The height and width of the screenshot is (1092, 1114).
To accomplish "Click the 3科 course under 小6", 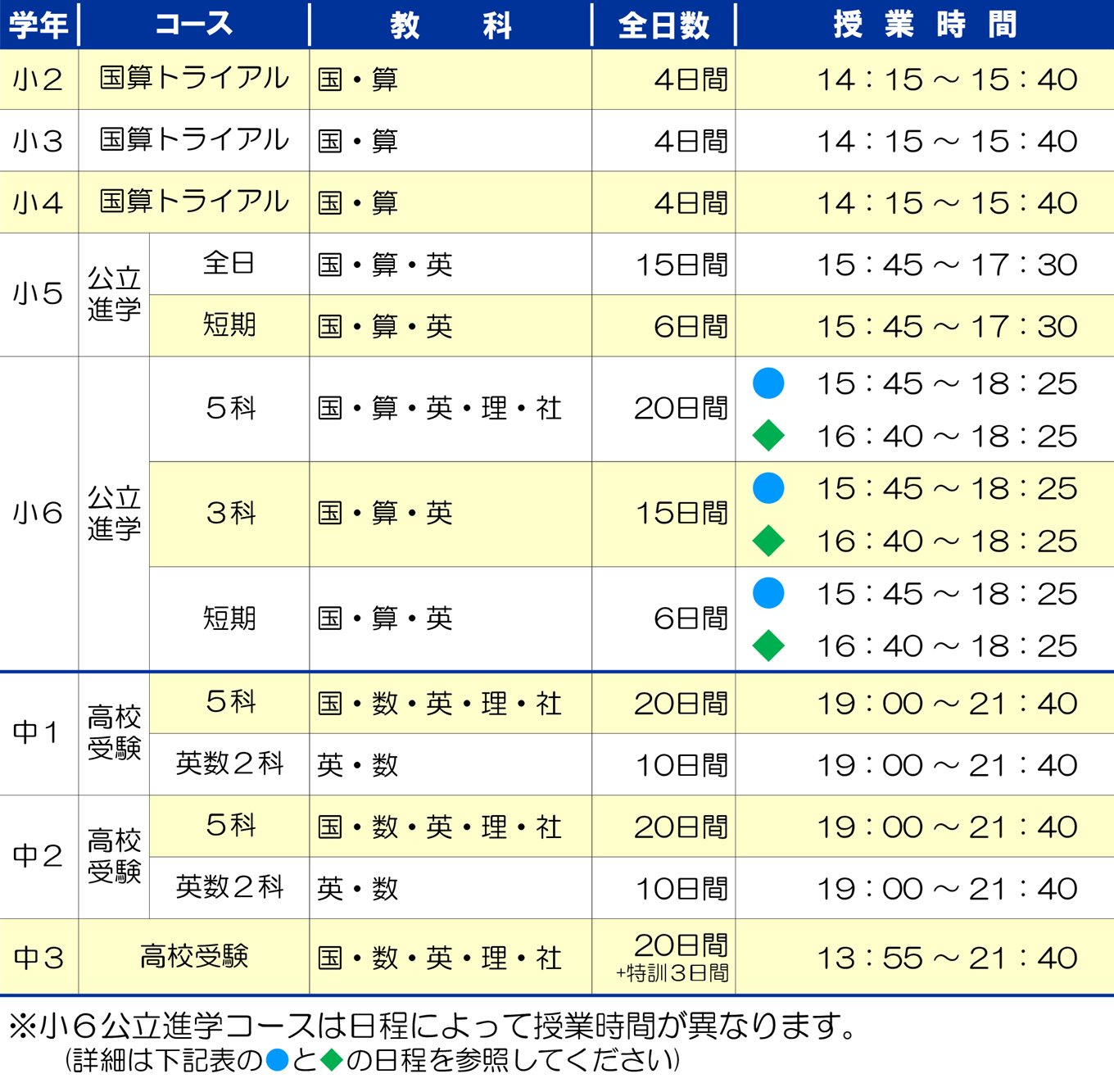I will 230,513.
